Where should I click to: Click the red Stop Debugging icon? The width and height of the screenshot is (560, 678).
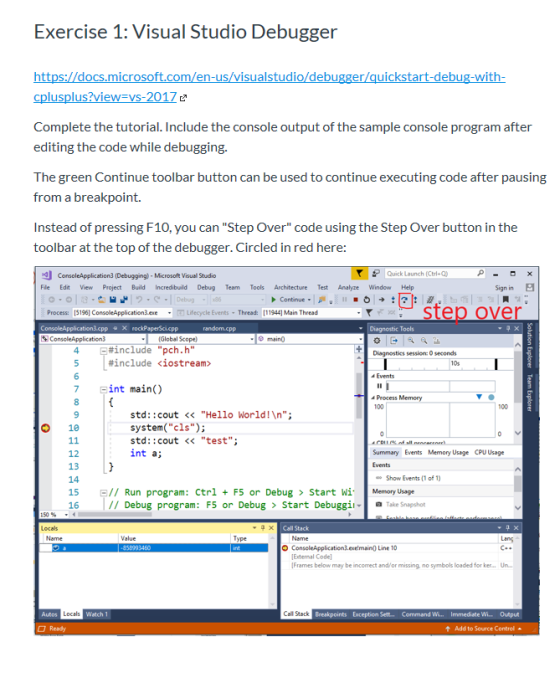pos(355,300)
